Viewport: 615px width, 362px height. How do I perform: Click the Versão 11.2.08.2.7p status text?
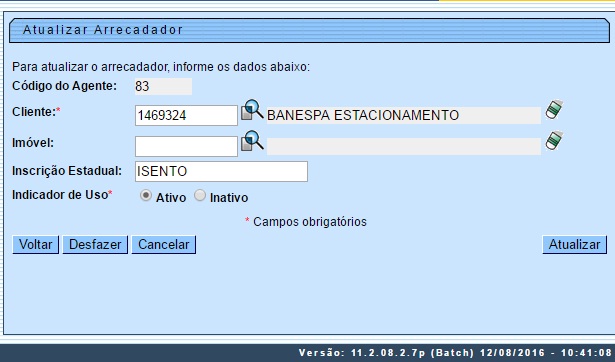[455, 353]
